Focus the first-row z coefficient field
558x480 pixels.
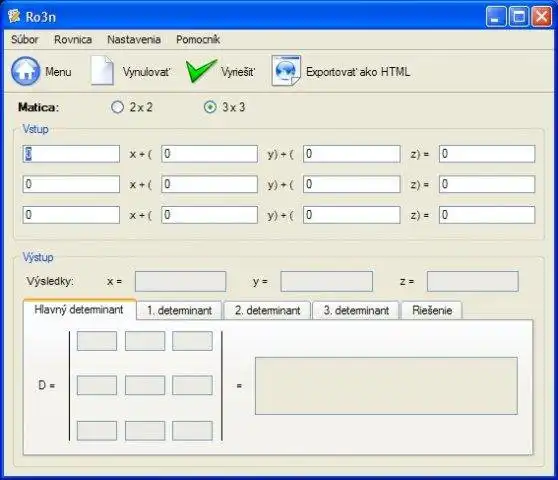tap(352, 154)
